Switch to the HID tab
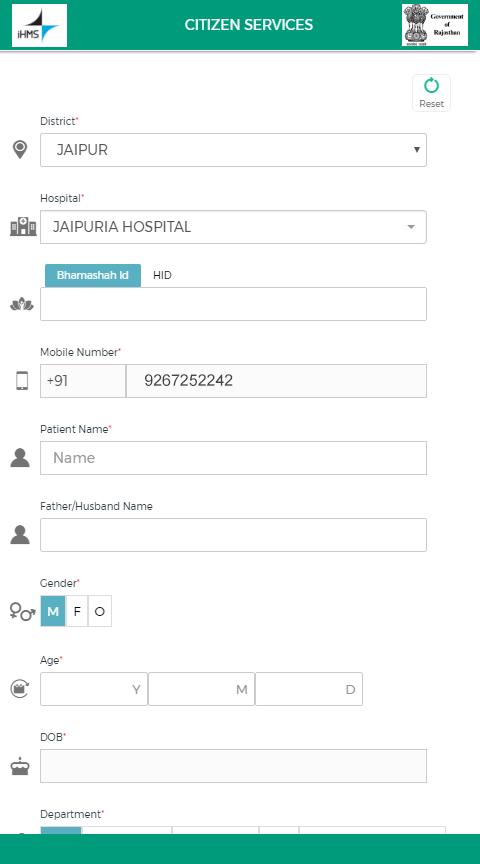This screenshot has height=864, width=480. click(x=162, y=276)
